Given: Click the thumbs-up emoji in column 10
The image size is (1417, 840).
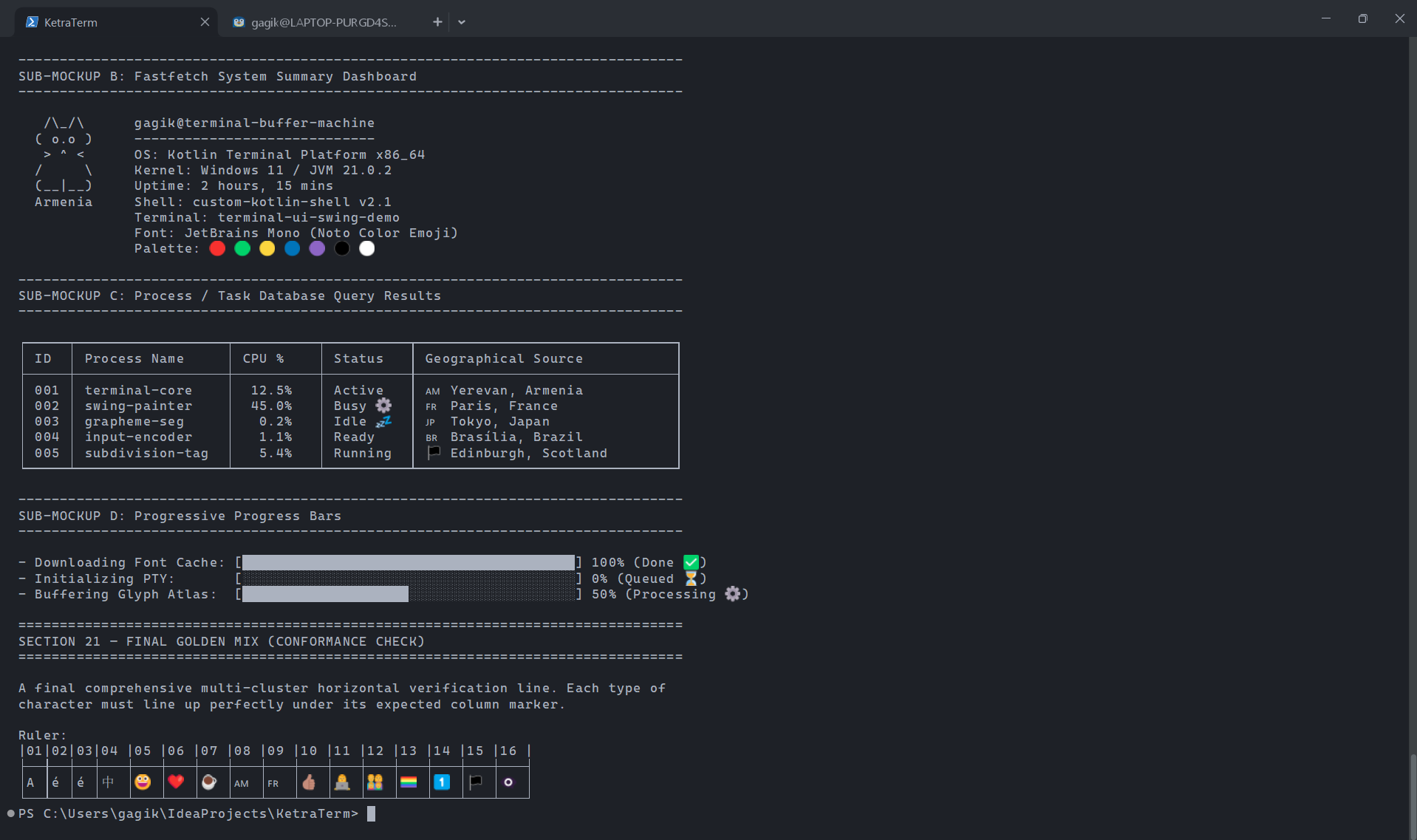Looking at the screenshot, I should coord(309,782).
